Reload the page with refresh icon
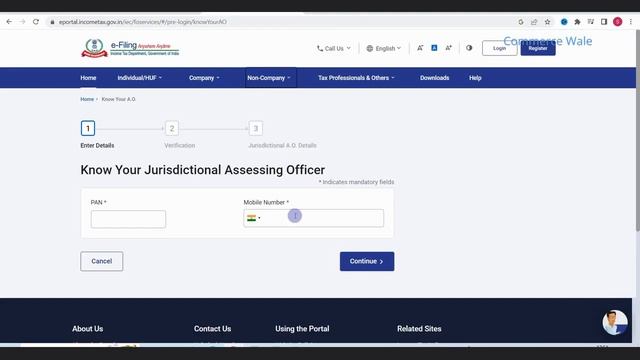640x360 pixels. click(x=36, y=22)
